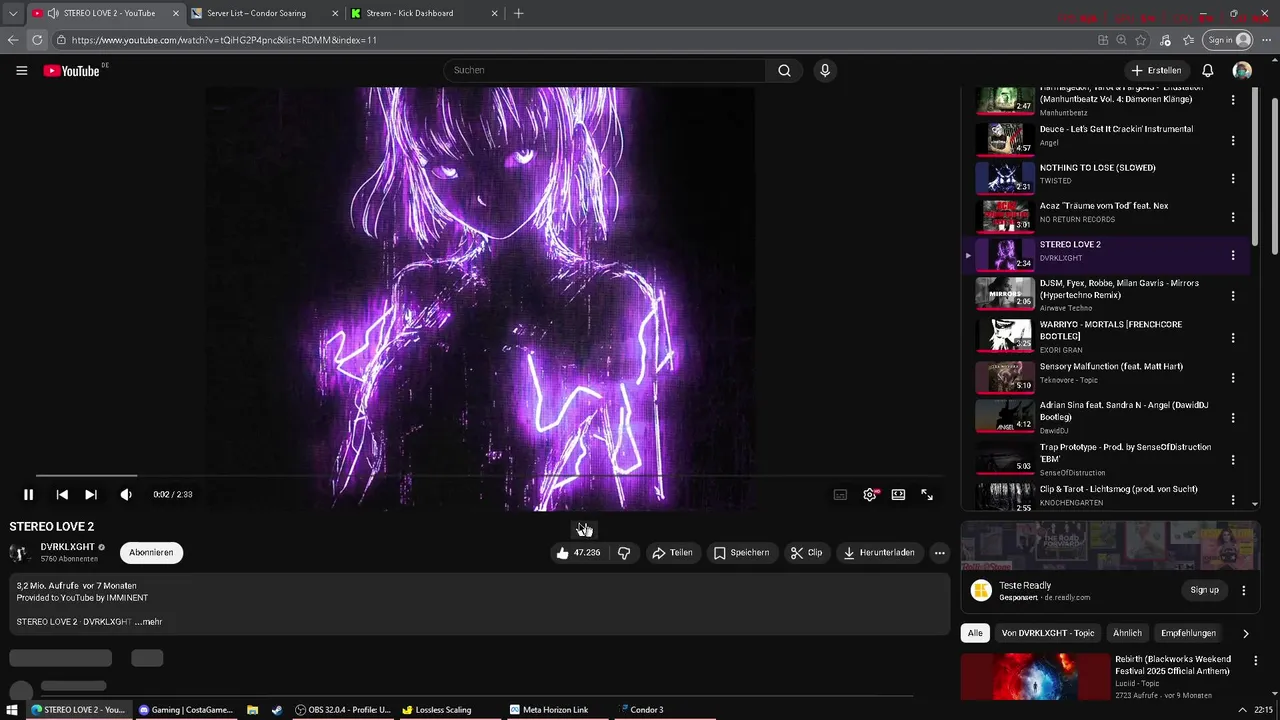This screenshot has height=720, width=1280.
Task: Open Readly ad options menu
Action: click(1244, 590)
